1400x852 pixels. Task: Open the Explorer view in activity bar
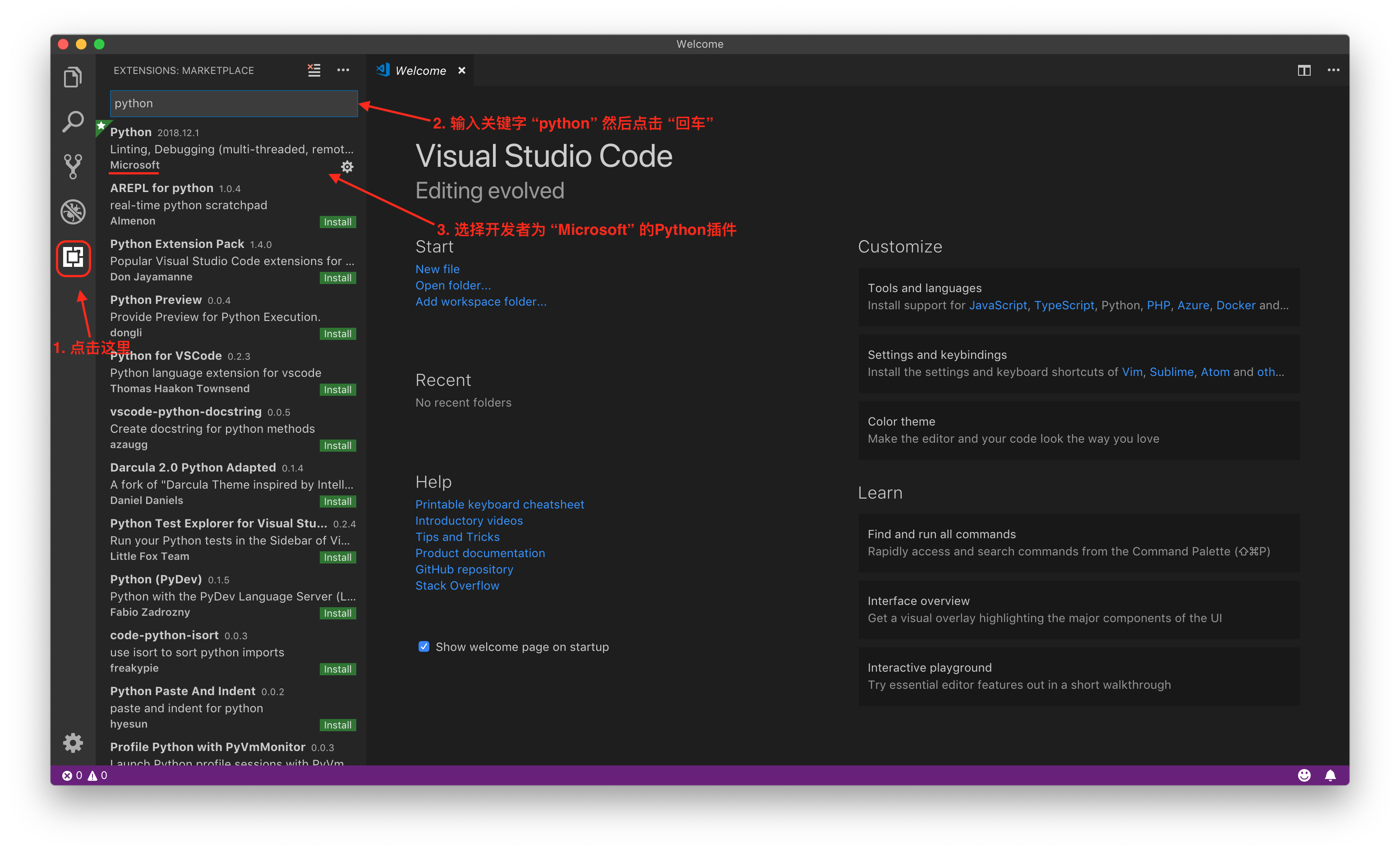pos(73,77)
